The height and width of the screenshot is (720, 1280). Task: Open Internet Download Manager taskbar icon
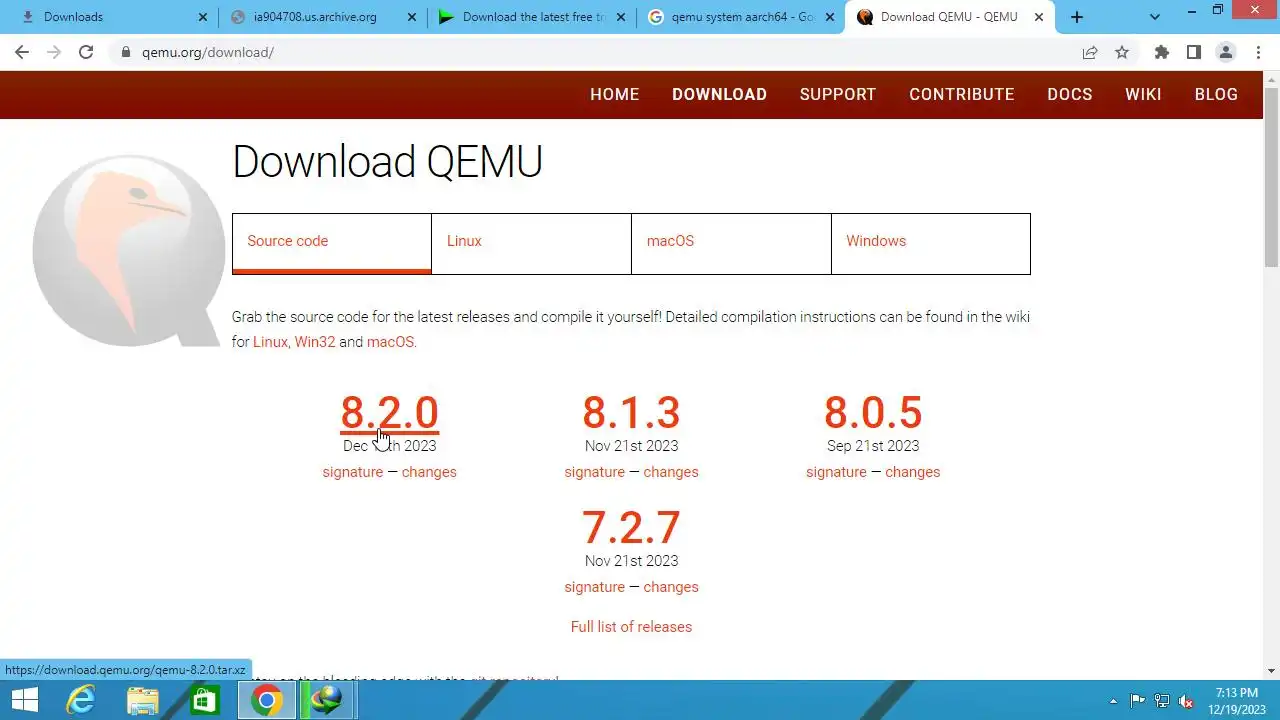click(x=327, y=700)
